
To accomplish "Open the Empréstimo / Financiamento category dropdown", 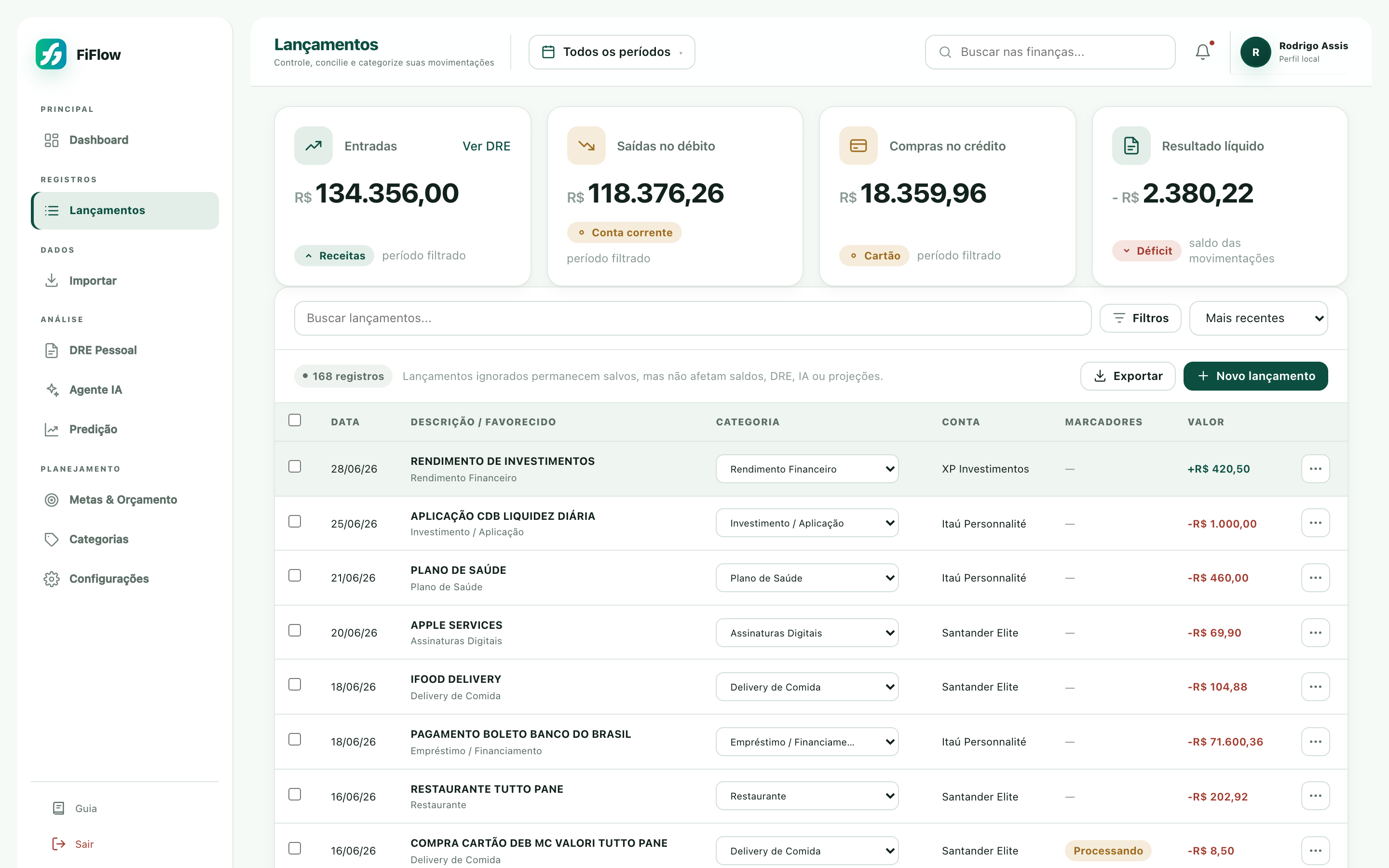I will [806, 742].
